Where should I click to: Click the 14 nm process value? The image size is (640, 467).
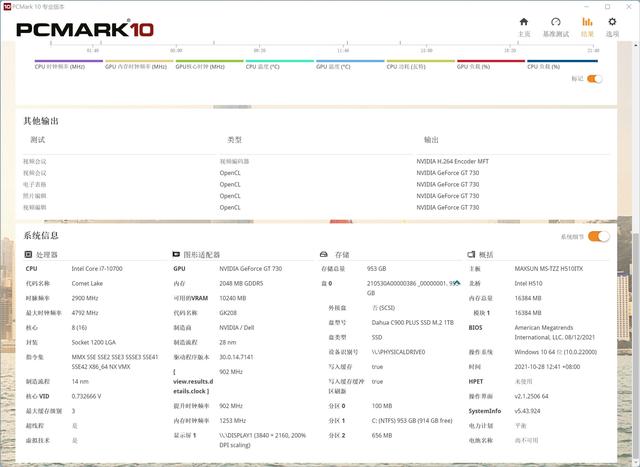pos(80,381)
